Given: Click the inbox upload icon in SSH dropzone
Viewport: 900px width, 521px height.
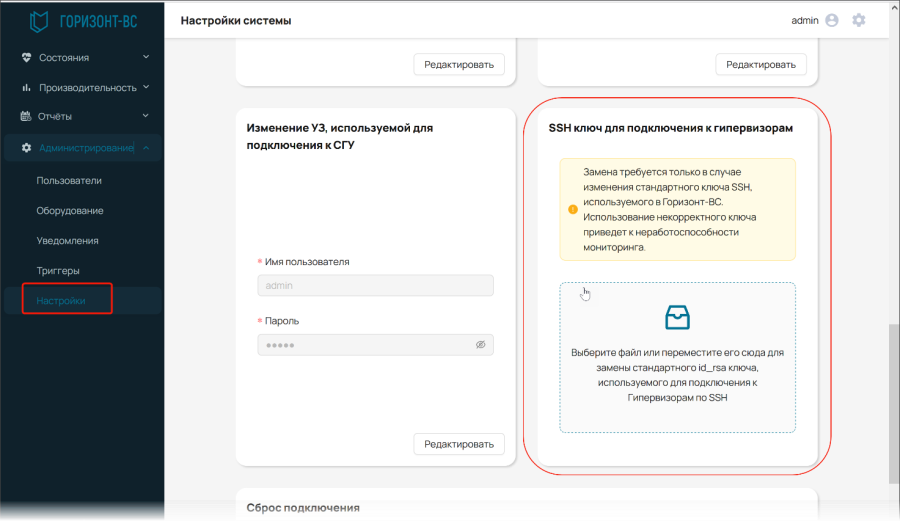Looking at the screenshot, I should [677, 317].
